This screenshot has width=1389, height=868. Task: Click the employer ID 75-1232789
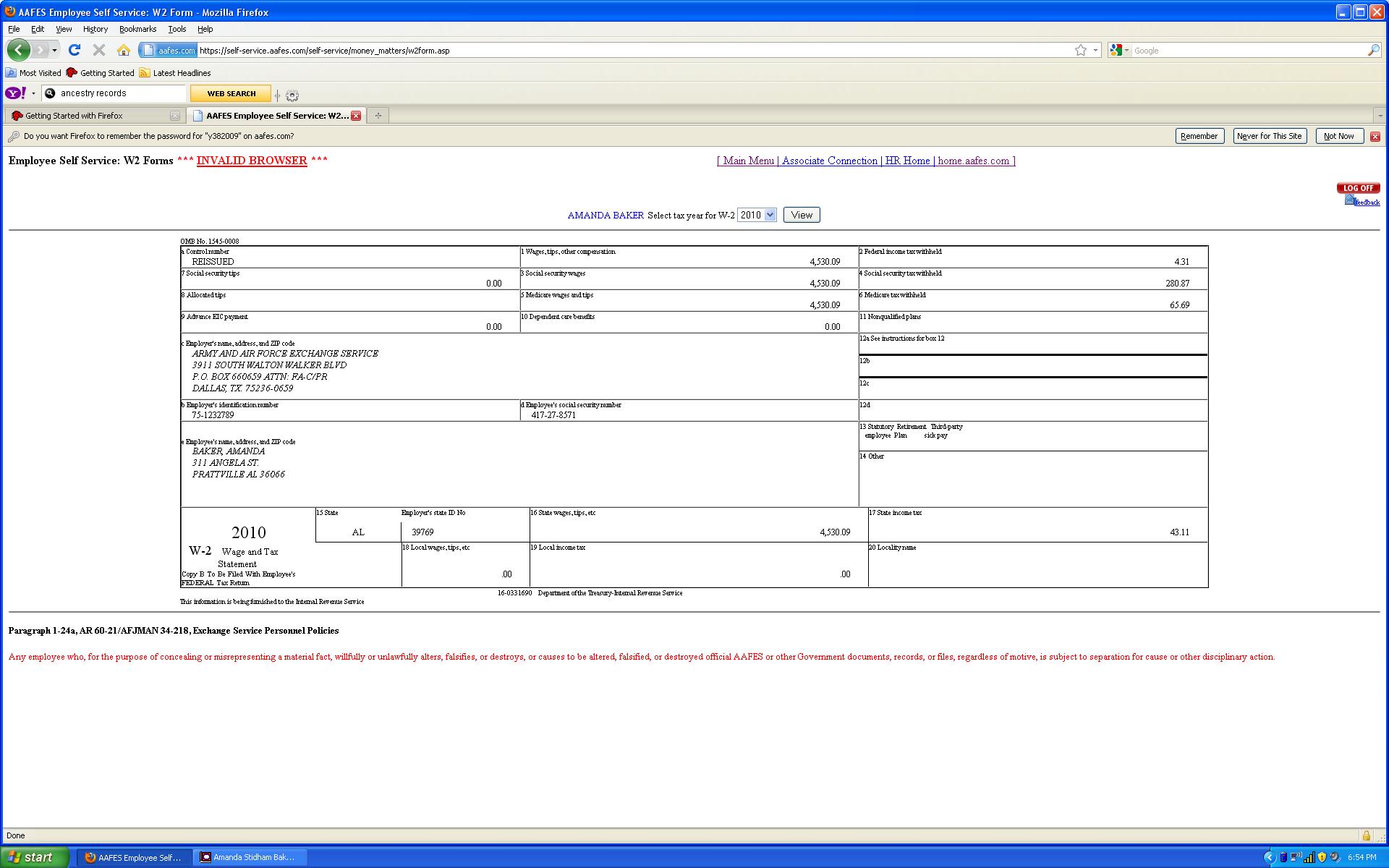213,415
